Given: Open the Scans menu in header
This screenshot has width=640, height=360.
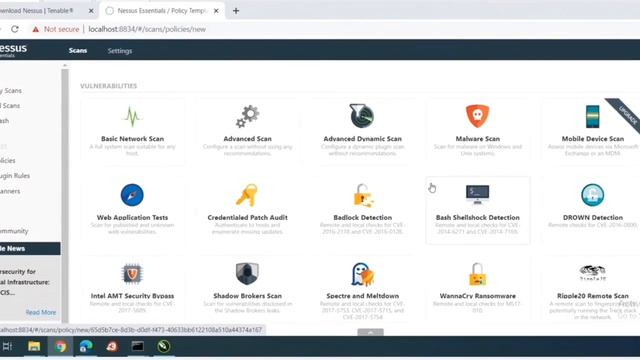Looking at the screenshot, I should 78,51.
